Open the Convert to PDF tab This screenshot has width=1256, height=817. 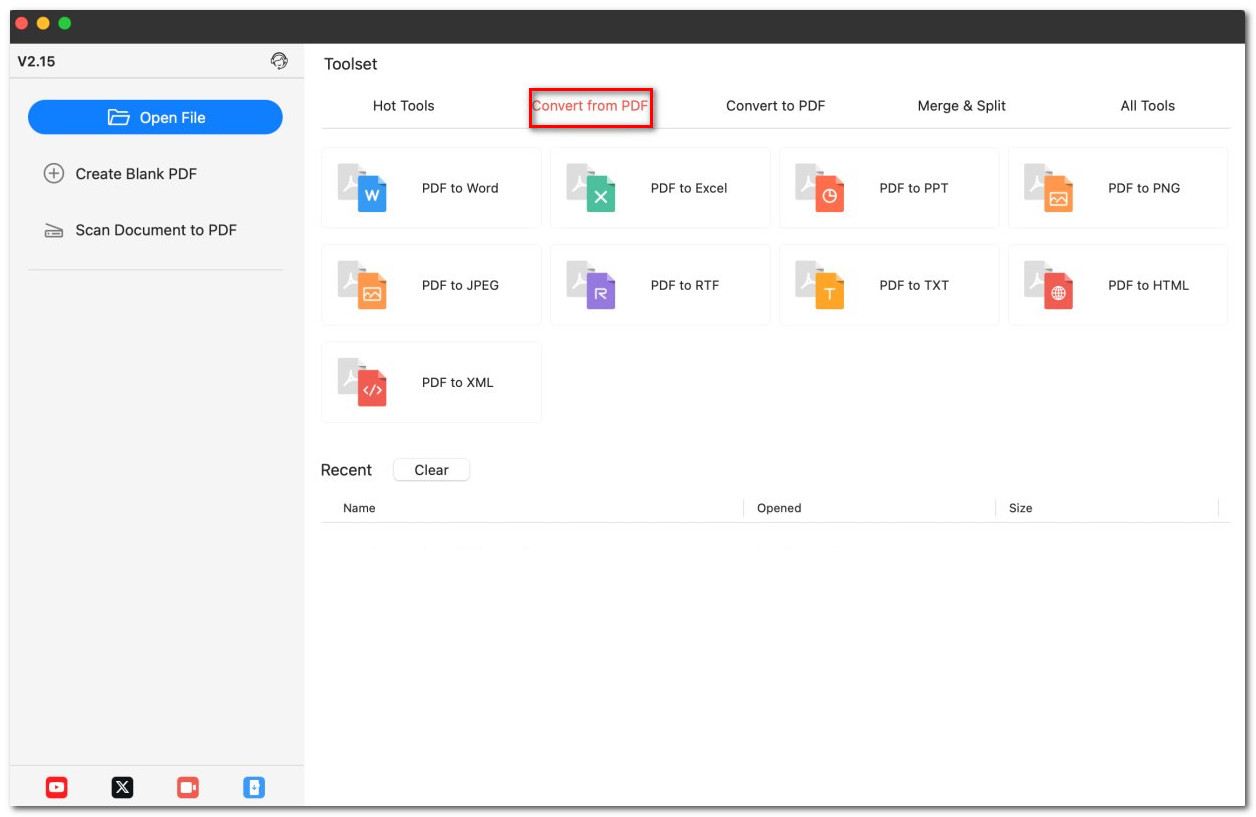[775, 106]
